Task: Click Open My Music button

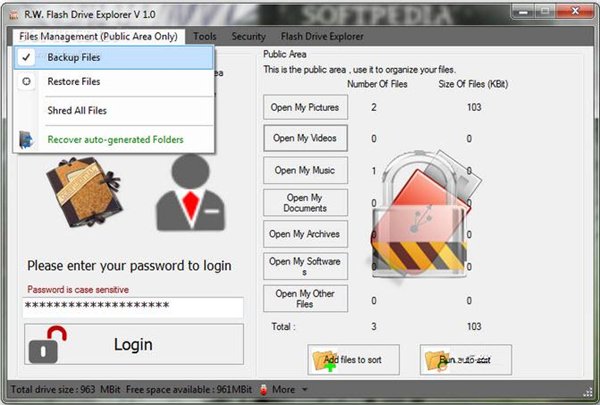Action: [x=305, y=170]
